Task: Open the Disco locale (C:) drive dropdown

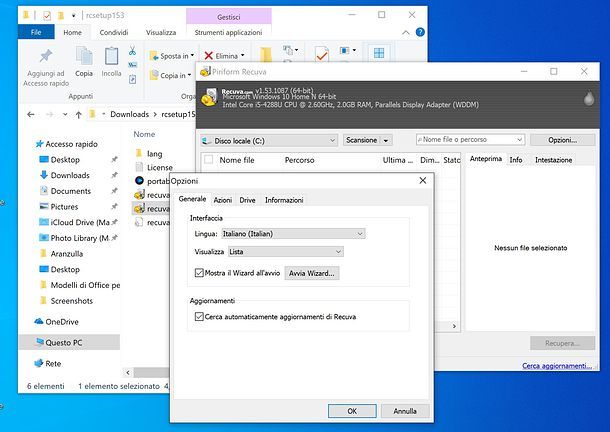Action: [x=269, y=140]
